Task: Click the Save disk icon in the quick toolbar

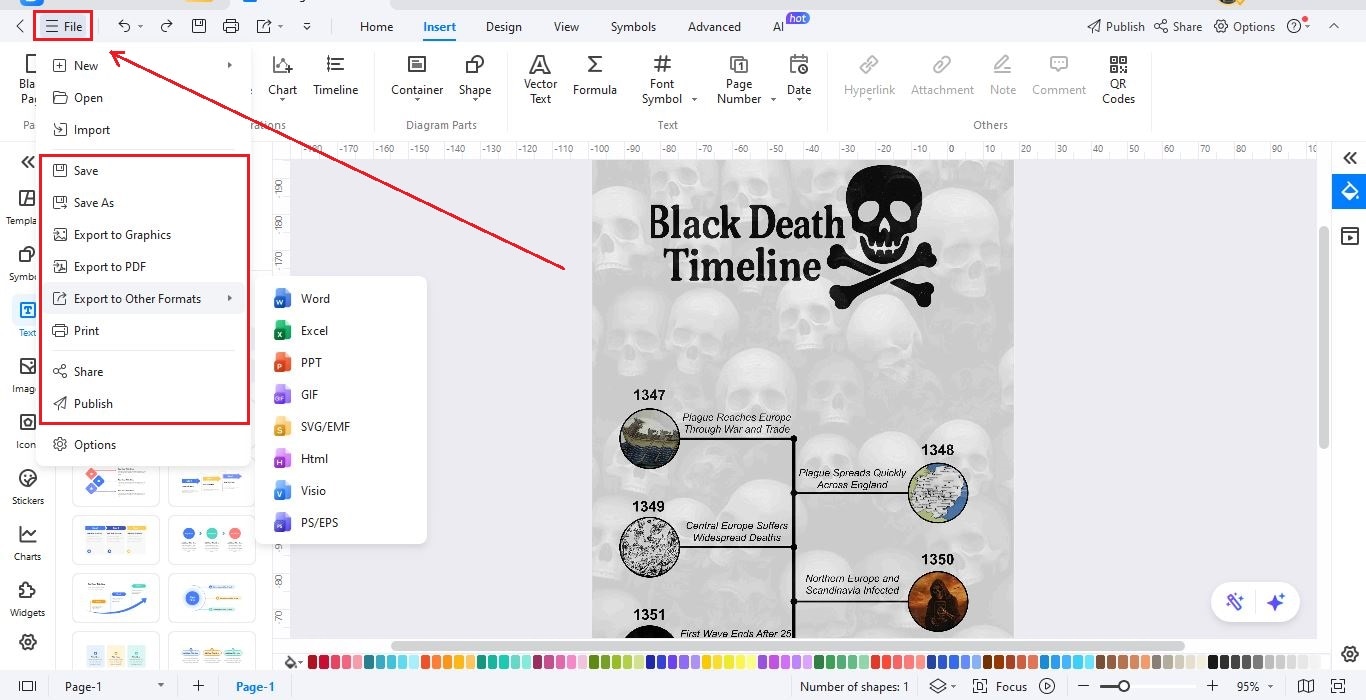Action: 199,26
